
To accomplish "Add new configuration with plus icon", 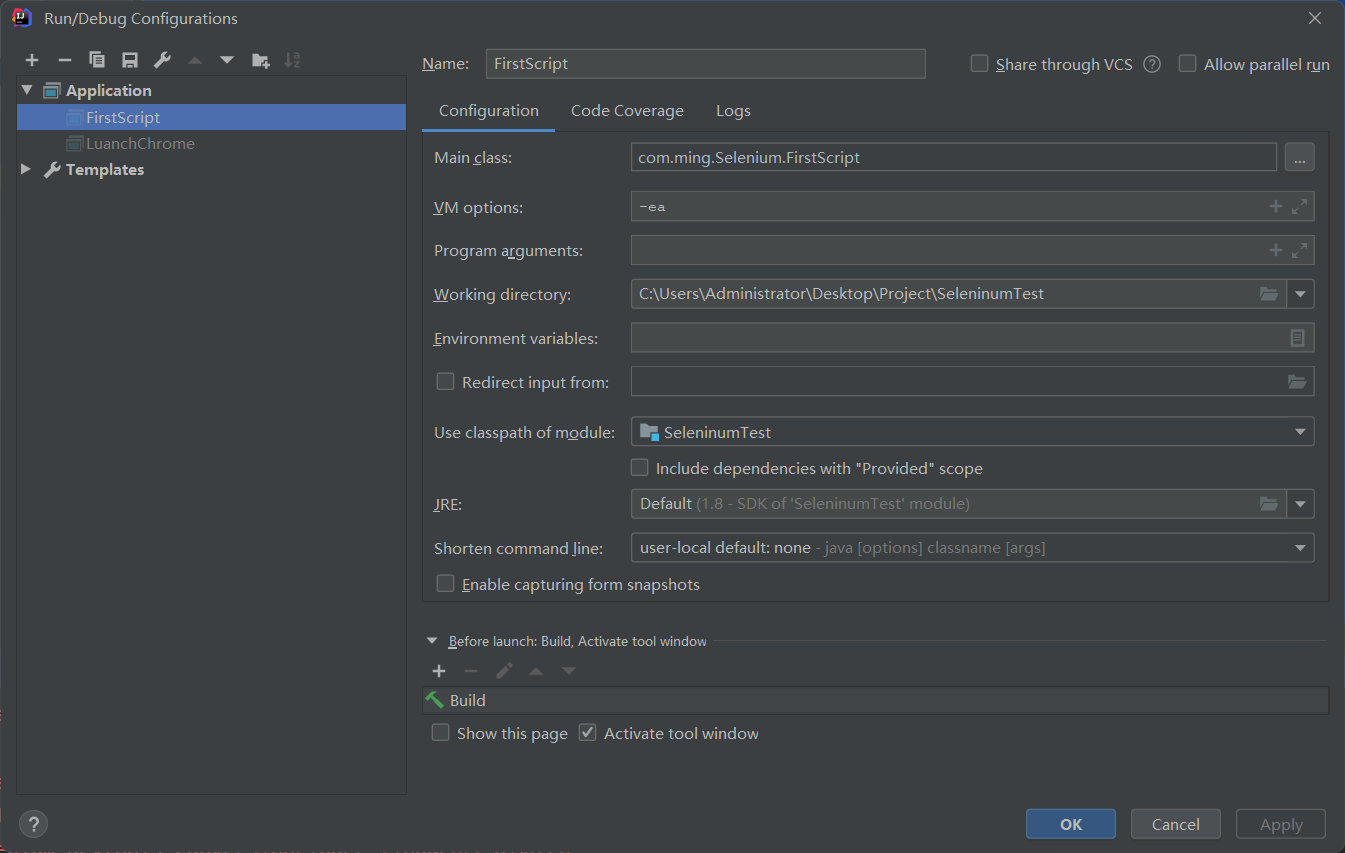I will (x=32, y=61).
